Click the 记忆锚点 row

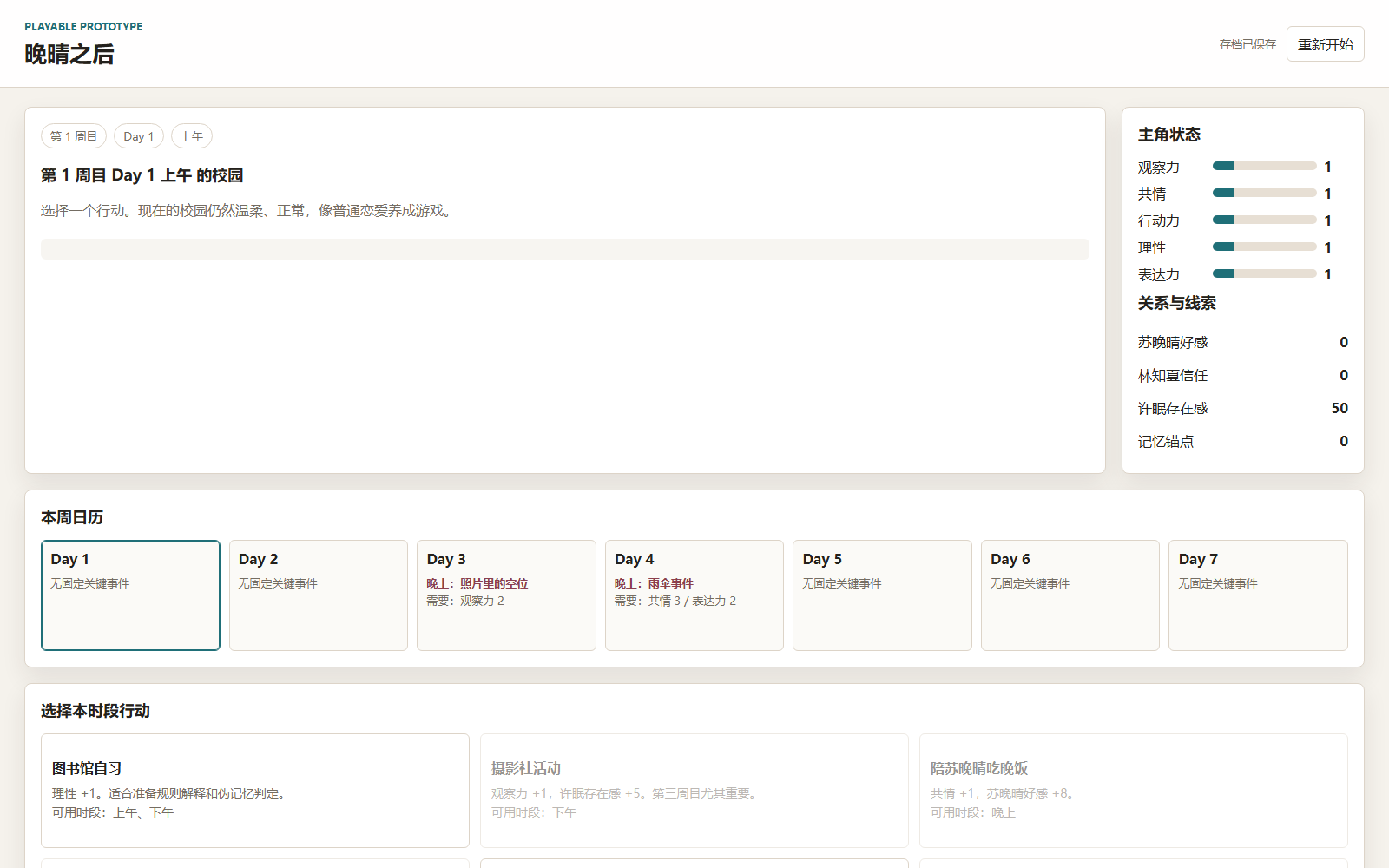pos(1243,441)
